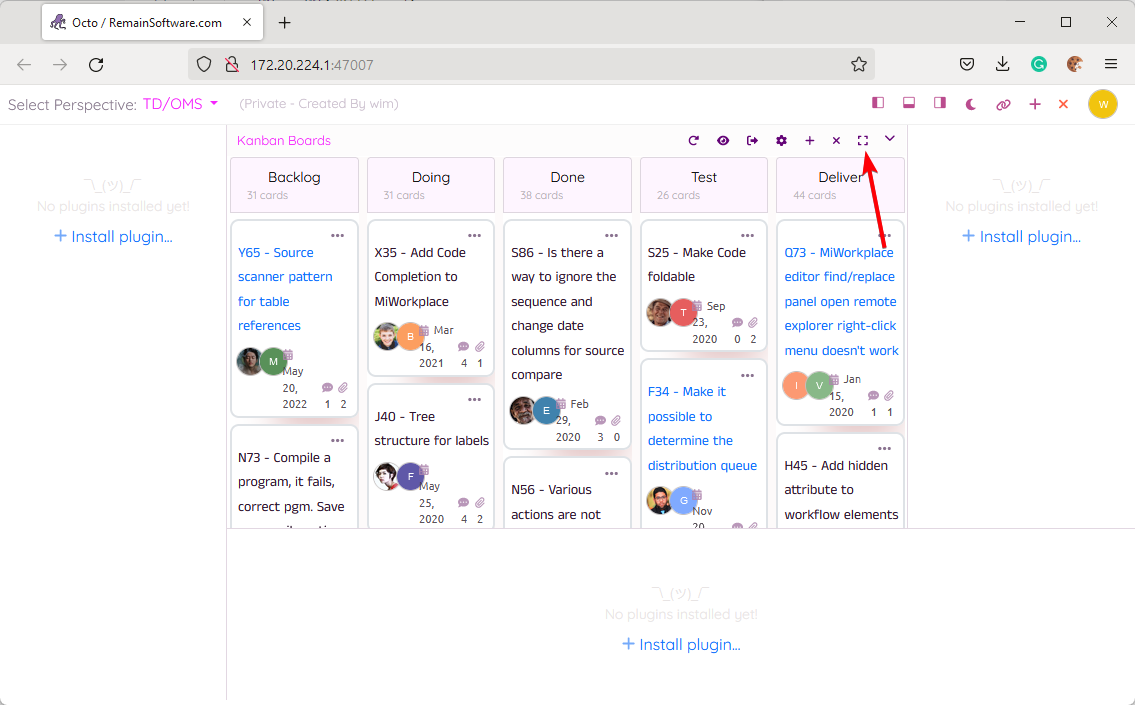Image resolution: width=1135 pixels, height=705 pixels.
Task: Refresh the Kanban Boards panel
Action: pyautogui.click(x=694, y=141)
